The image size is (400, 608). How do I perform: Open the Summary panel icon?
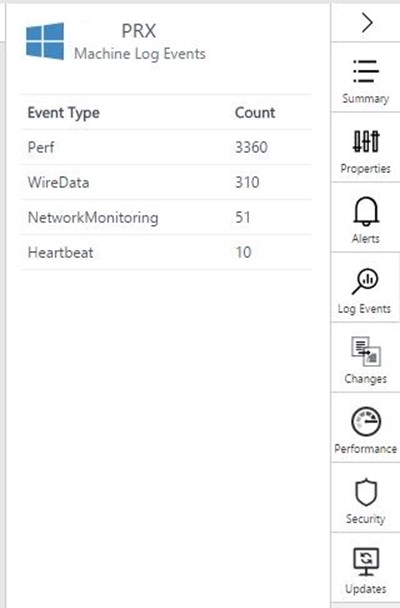[366, 71]
